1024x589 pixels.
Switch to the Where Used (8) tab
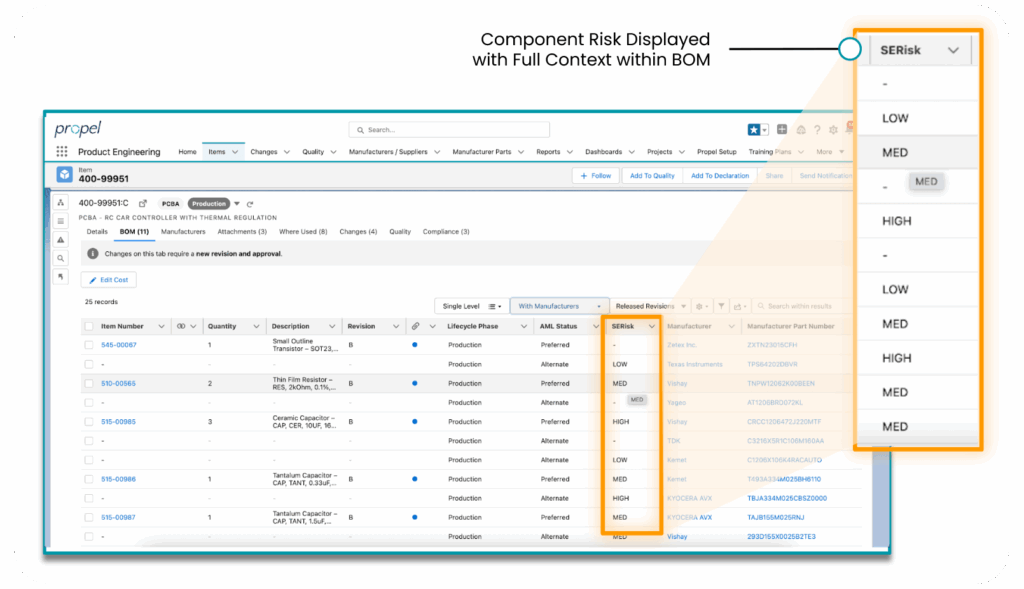pyautogui.click(x=303, y=231)
